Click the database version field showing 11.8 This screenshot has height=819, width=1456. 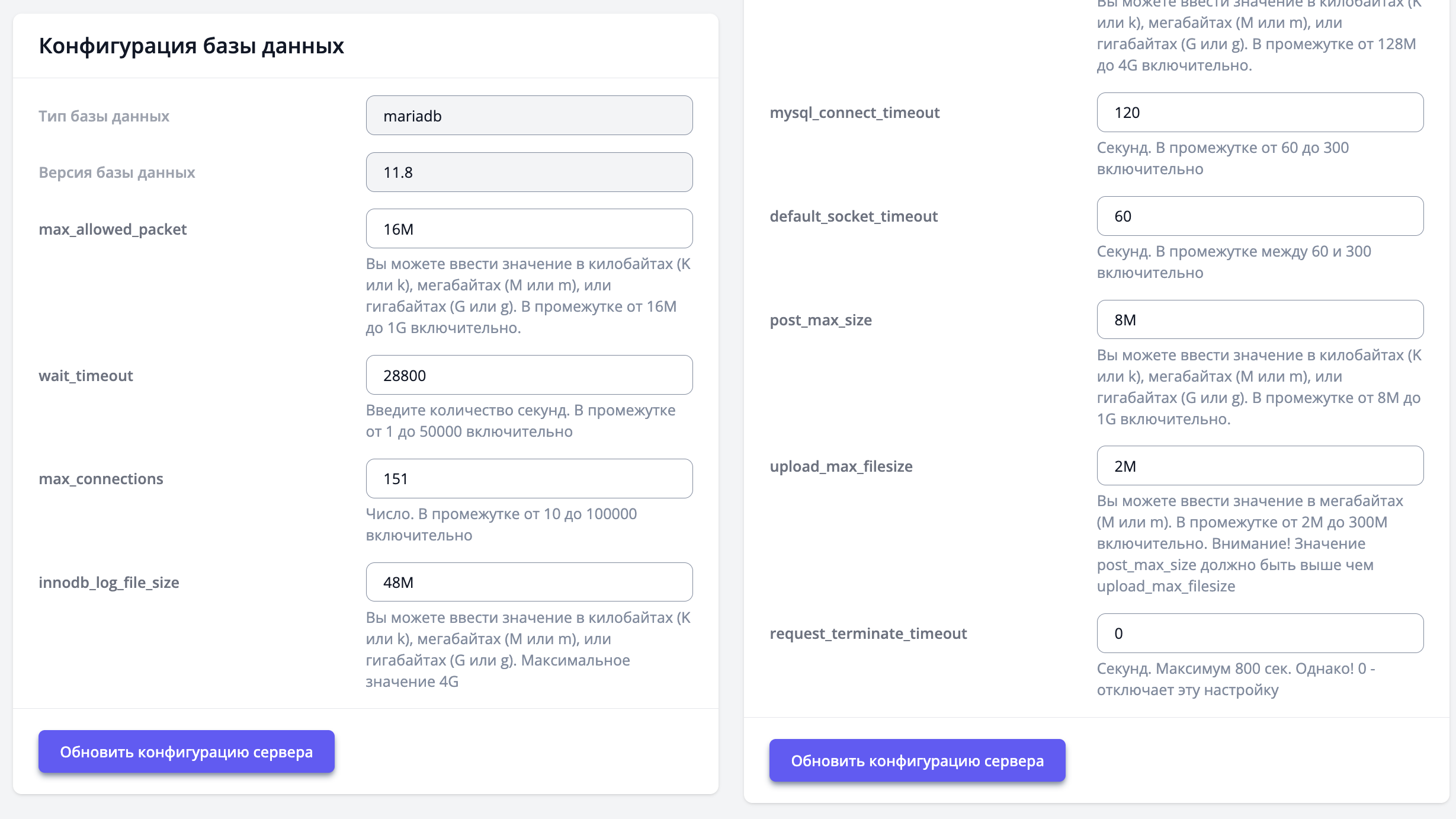[x=529, y=172]
